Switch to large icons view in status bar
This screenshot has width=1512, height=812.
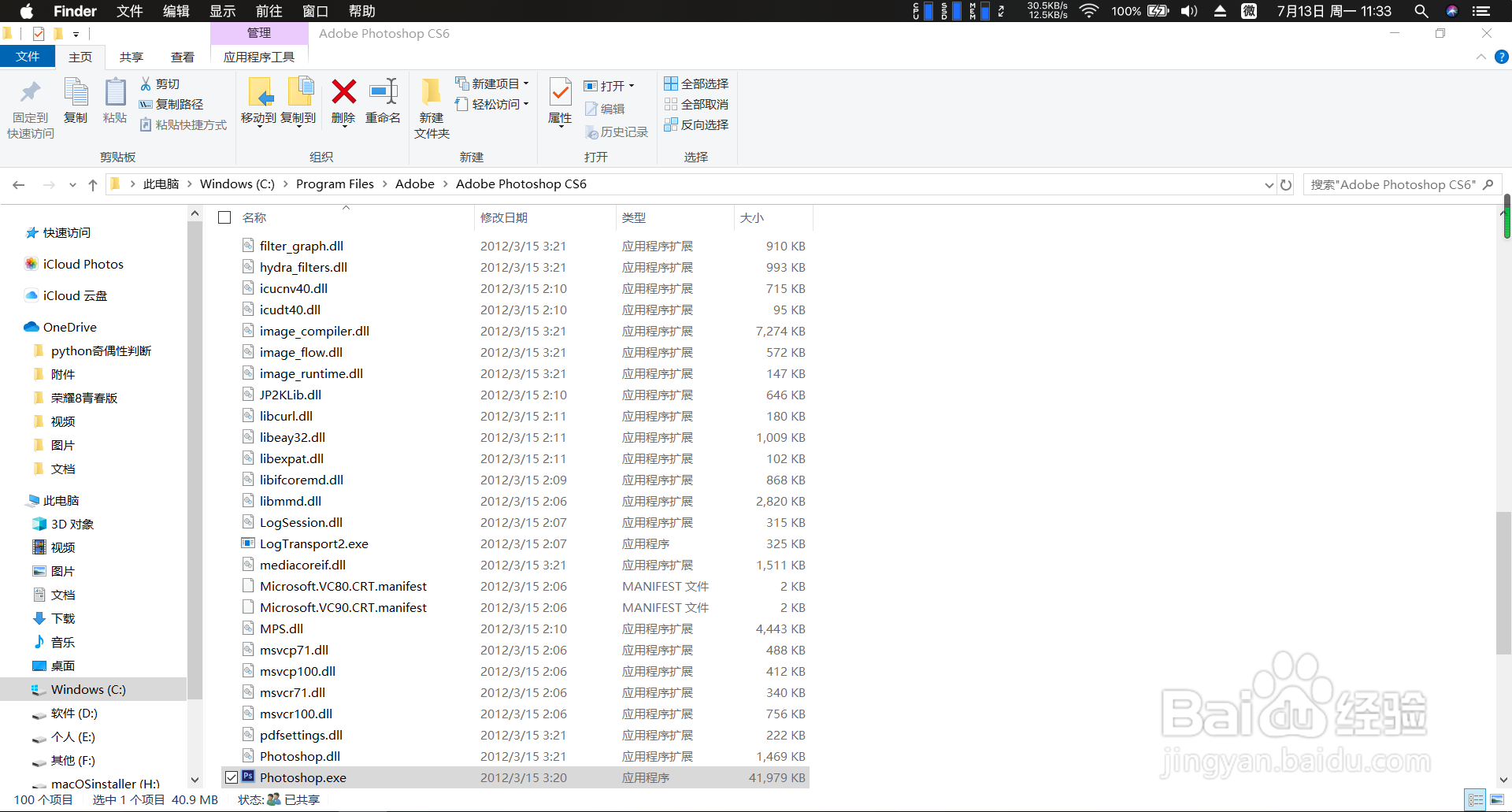click(x=1497, y=800)
